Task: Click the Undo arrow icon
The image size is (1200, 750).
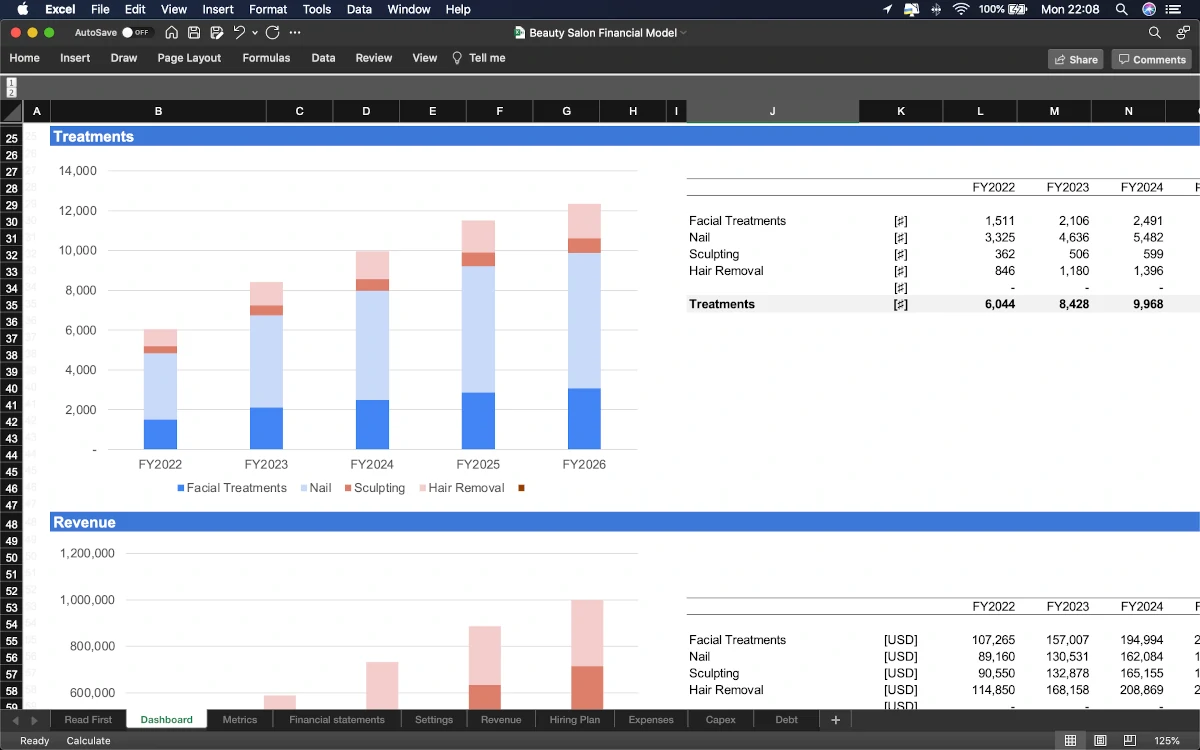Action: tap(239, 33)
